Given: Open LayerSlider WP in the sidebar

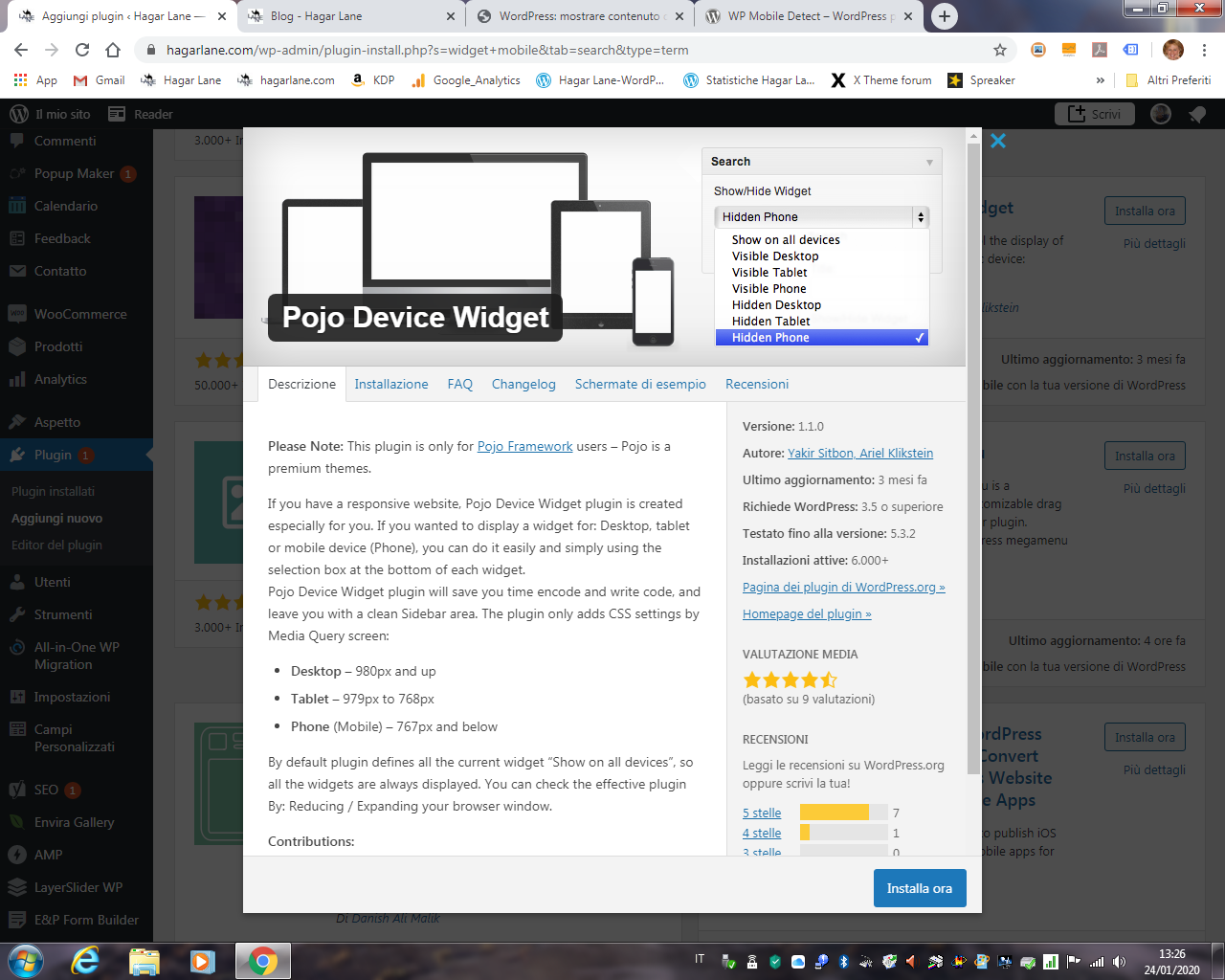Looking at the screenshot, I should [x=77, y=887].
